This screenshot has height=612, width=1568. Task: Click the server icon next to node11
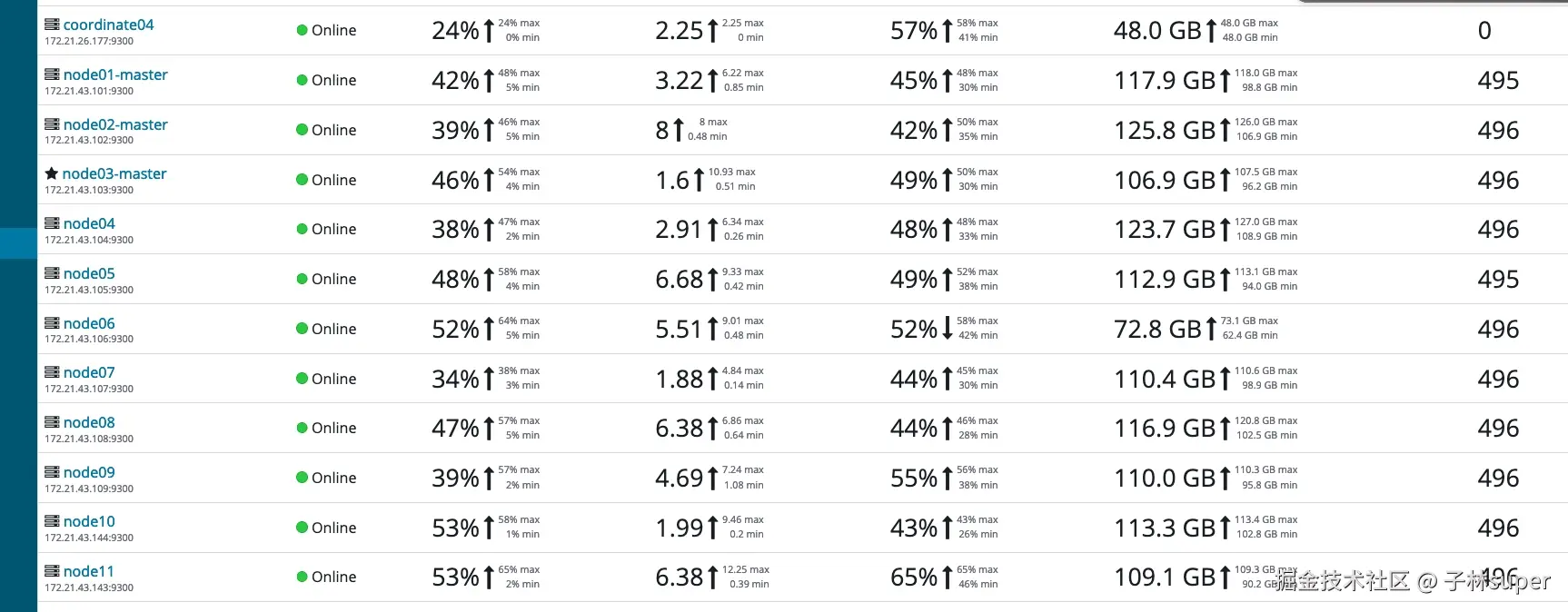tap(52, 571)
